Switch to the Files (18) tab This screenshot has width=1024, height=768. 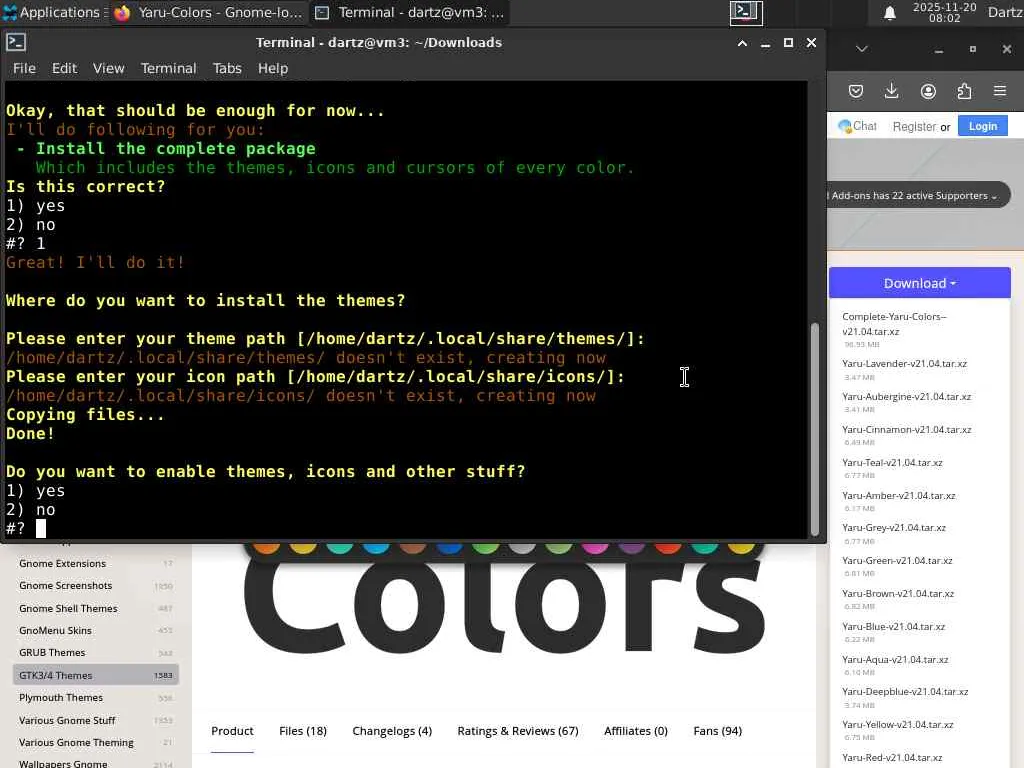[x=303, y=731]
